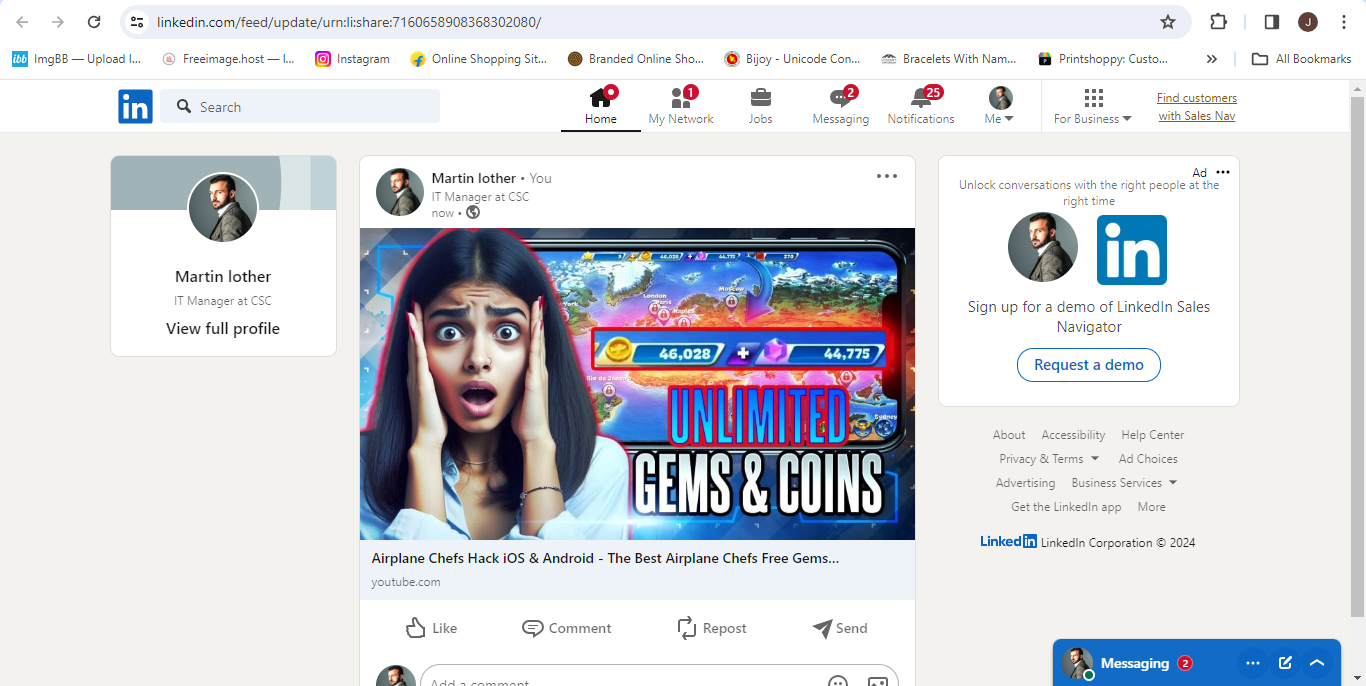This screenshot has width=1366, height=686.
Task: Click the search magnifier icon
Action: pos(184,106)
